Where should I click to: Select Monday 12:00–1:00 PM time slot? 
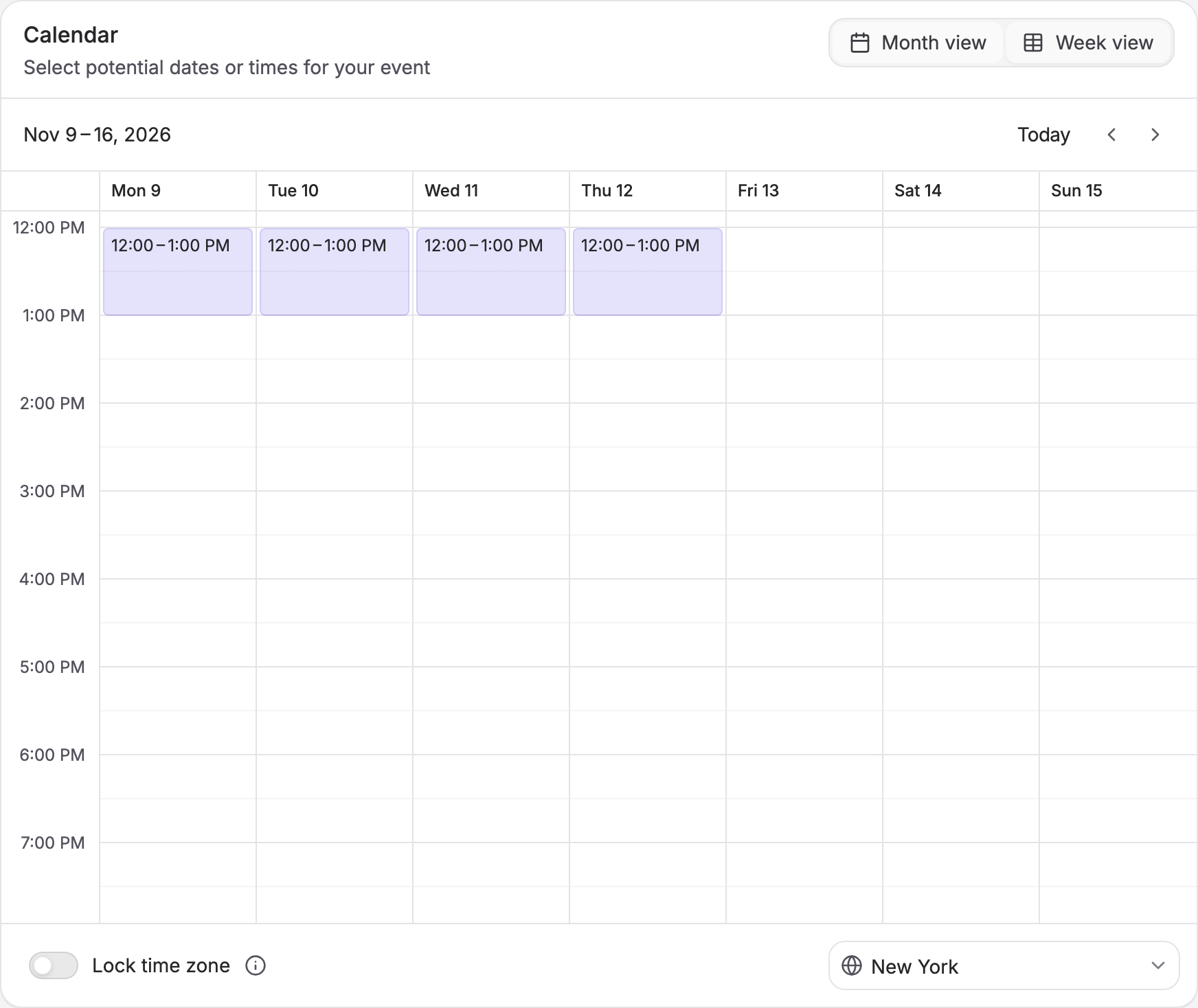coord(178,272)
